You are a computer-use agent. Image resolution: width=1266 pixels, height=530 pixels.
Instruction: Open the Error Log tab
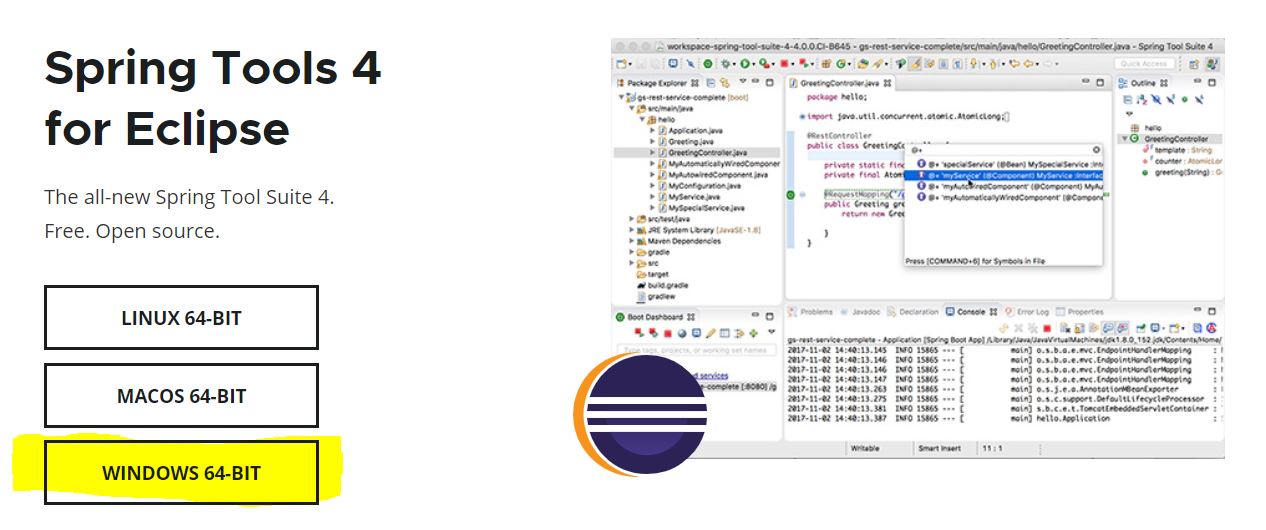1027,312
